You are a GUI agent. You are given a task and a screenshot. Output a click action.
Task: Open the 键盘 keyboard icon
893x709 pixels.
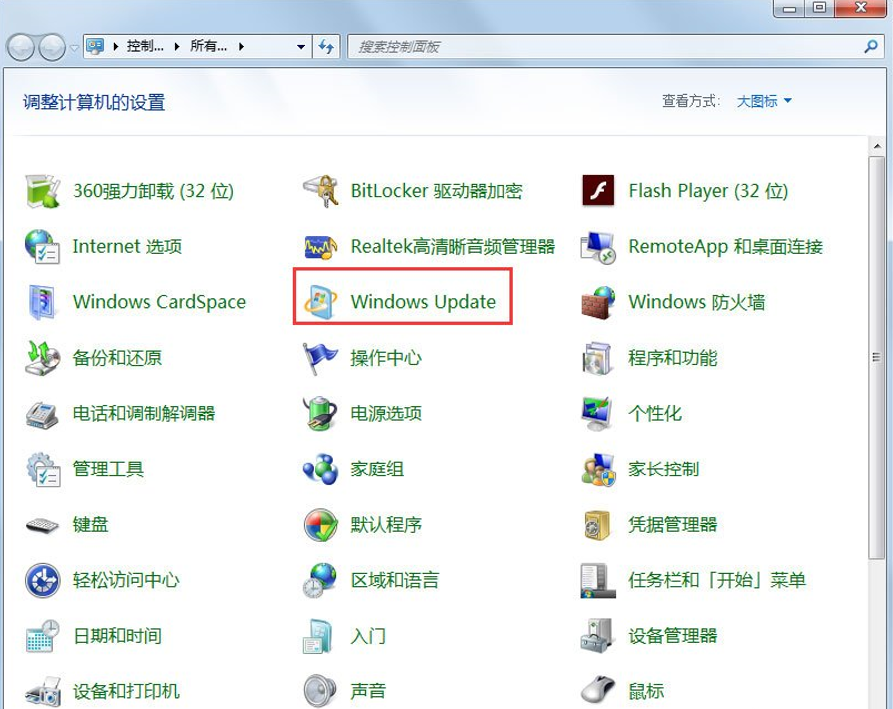(42, 525)
